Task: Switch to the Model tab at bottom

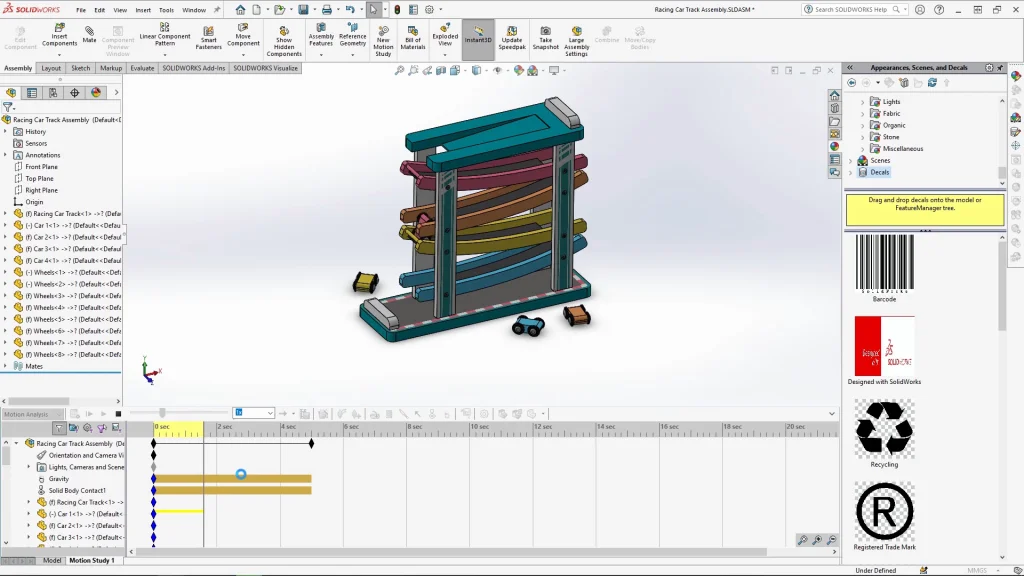Action: (x=52, y=560)
